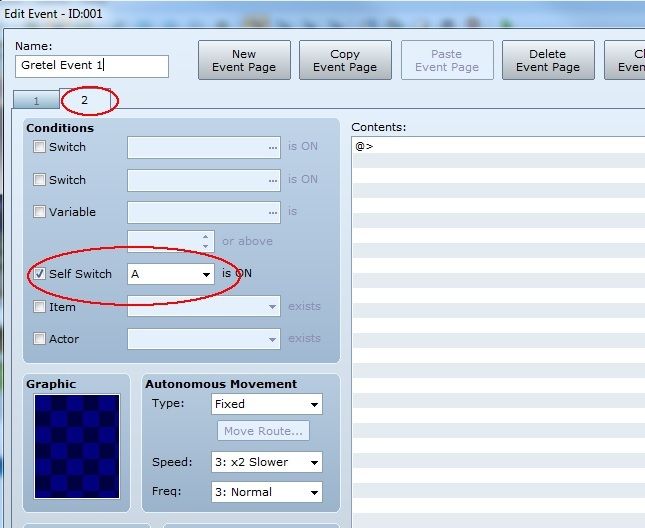Click the New Event Page button

tap(244, 61)
